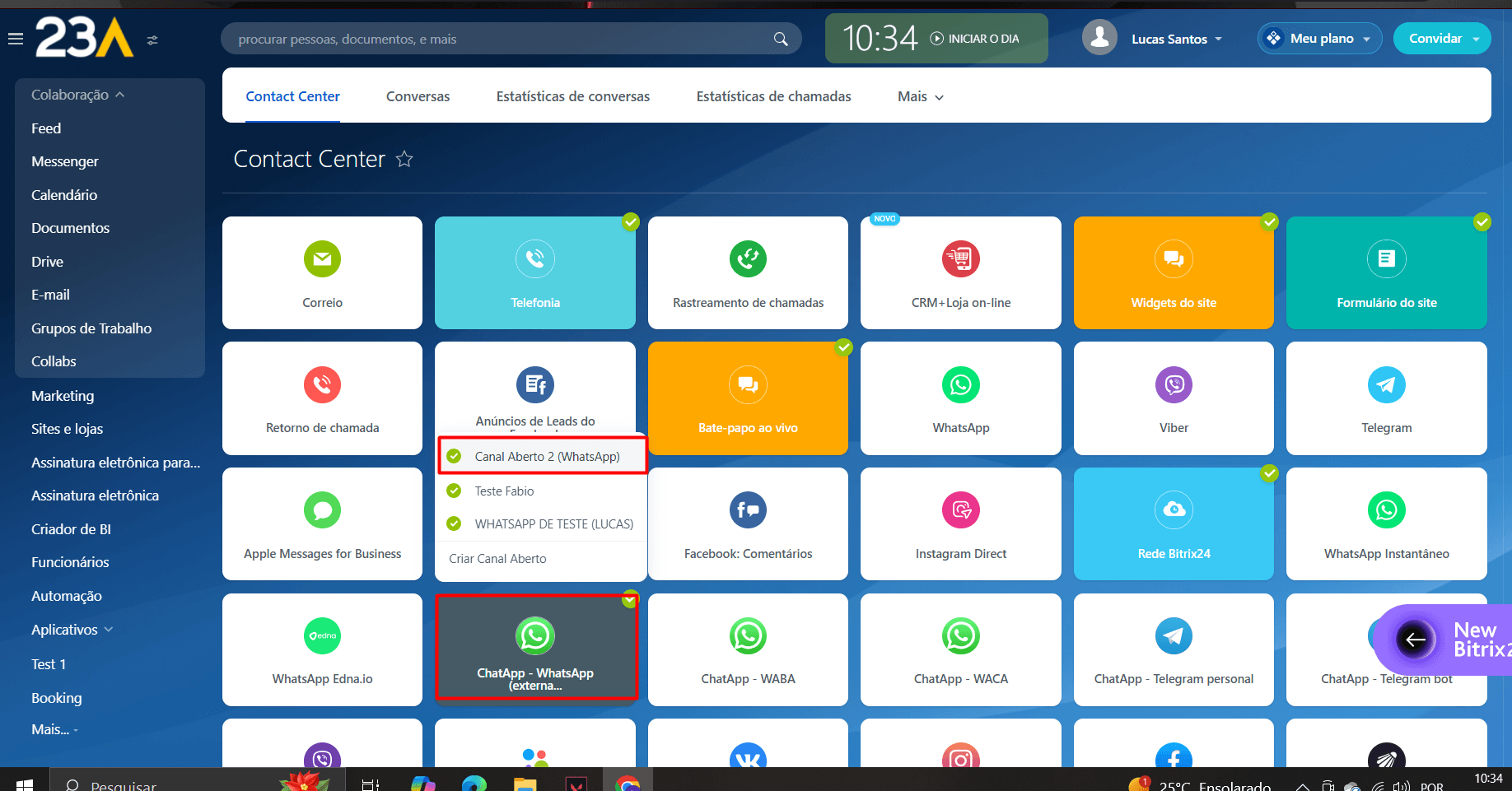1512x791 pixels.
Task: Select the Apple Messages for Business icon
Action: click(322, 510)
